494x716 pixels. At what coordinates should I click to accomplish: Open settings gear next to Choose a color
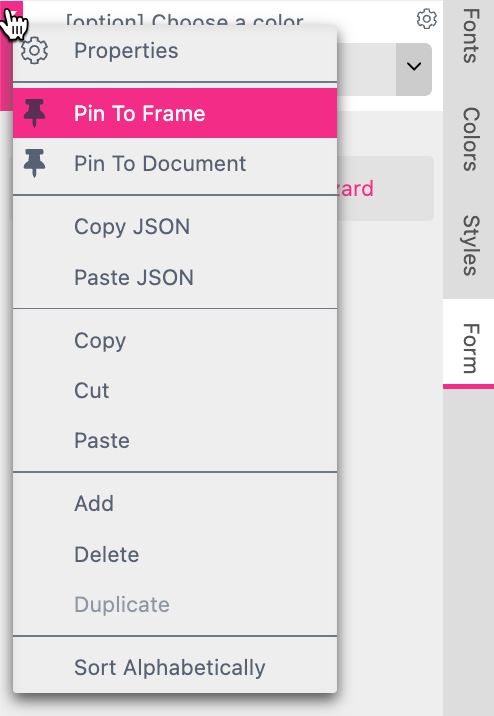click(426, 19)
